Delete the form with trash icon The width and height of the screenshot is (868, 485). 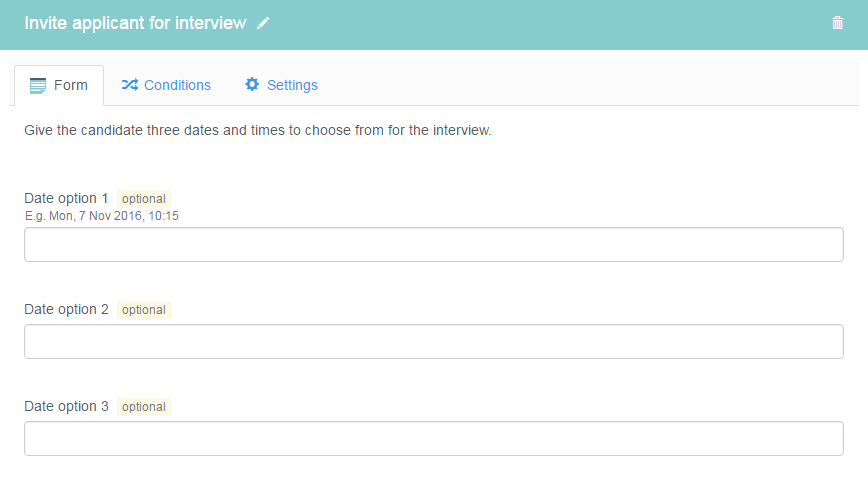click(x=837, y=23)
